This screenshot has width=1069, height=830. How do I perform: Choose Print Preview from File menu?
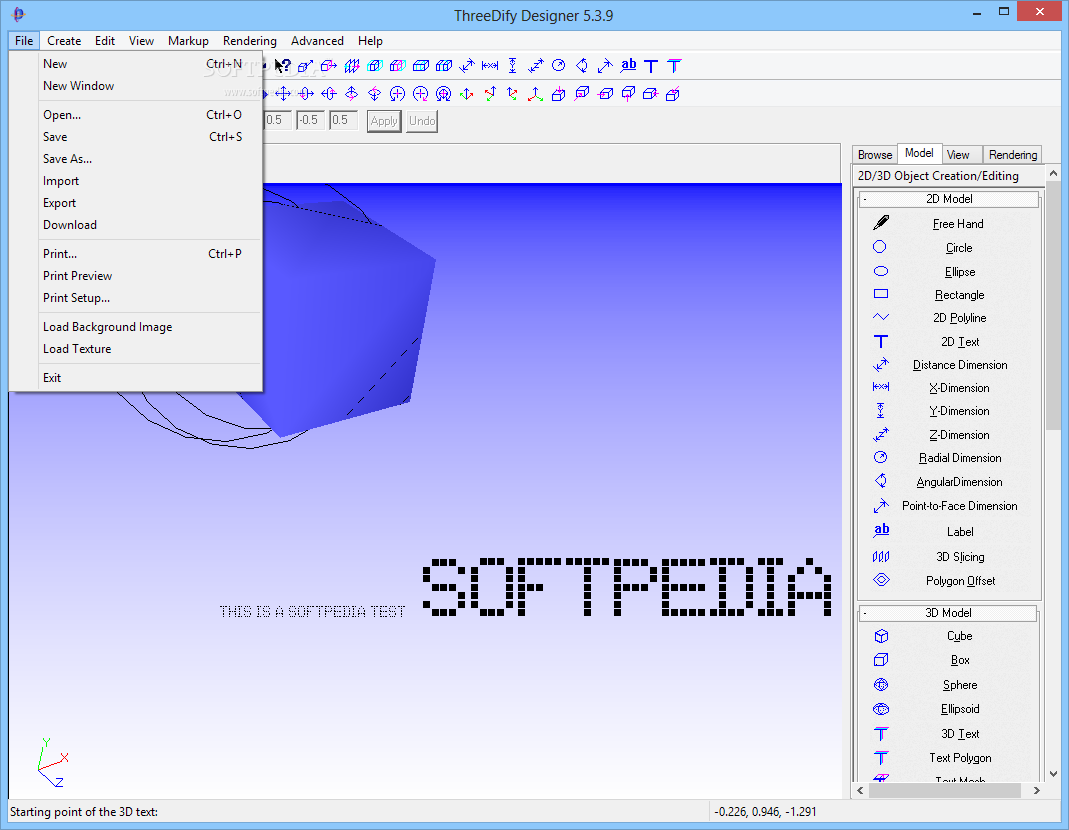[x=136, y=276]
